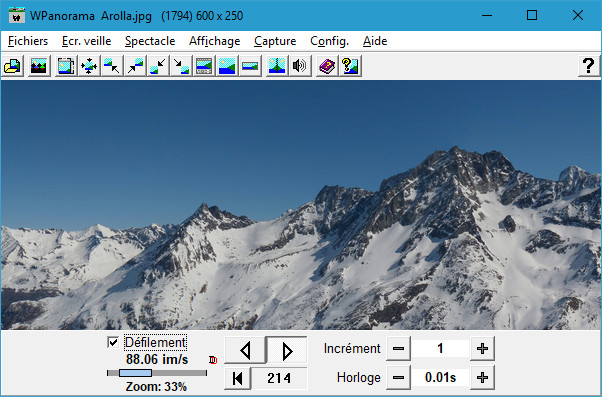Image resolution: width=602 pixels, height=397 pixels.
Task: Increase Horloge with the plus button
Action: pyautogui.click(x=482, y=377)
